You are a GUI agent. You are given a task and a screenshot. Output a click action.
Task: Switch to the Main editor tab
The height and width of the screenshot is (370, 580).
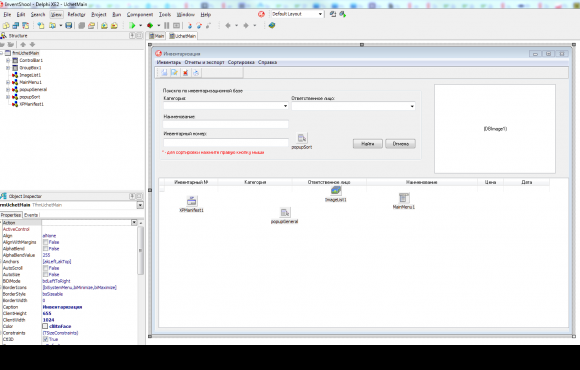[157, 36]
